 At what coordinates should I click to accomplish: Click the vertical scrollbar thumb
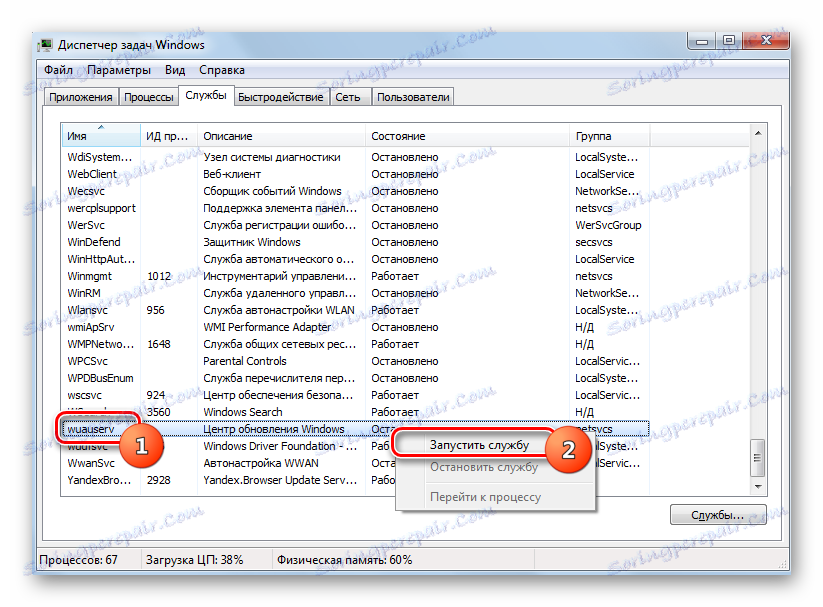click(x=757, y=458)
